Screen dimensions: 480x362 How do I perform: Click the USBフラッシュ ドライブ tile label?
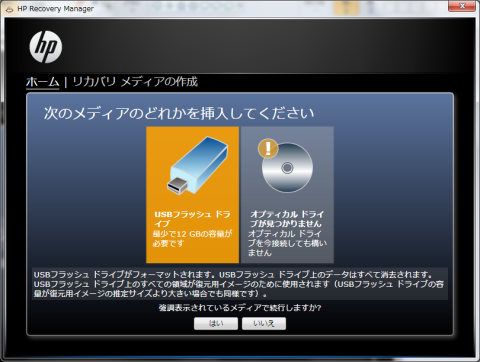(192, 219)
